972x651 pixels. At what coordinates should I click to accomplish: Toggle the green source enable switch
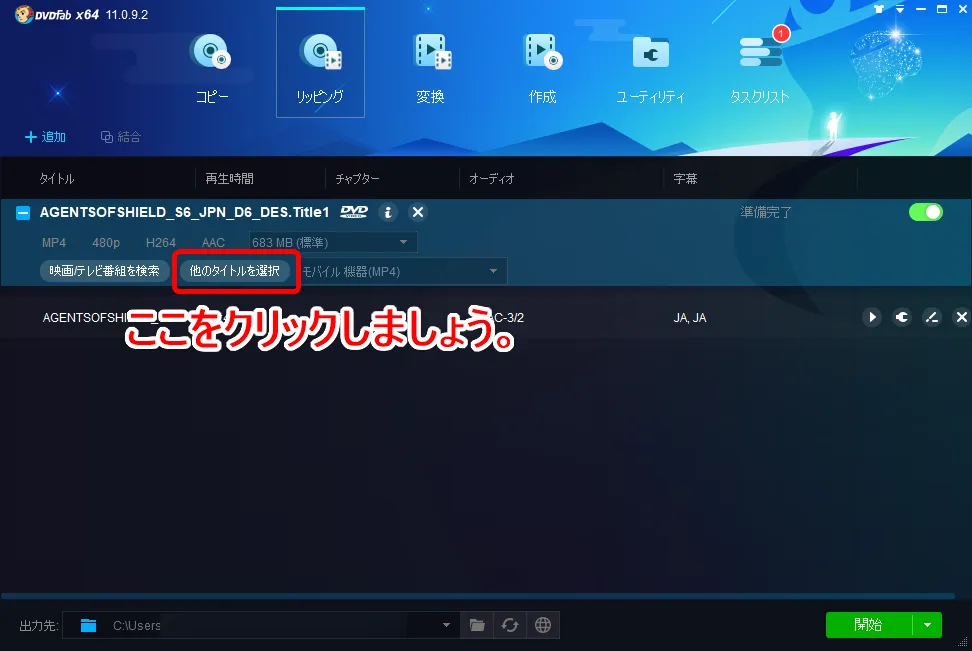pyautogui.click(x=926, y=212)
